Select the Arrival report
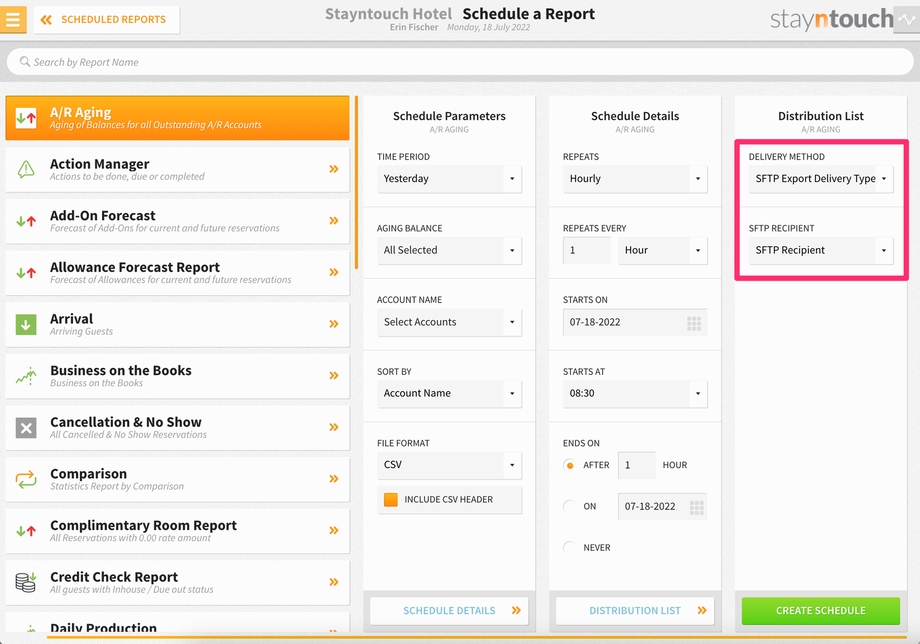This screenshot has height=644, width=920. 177,324
